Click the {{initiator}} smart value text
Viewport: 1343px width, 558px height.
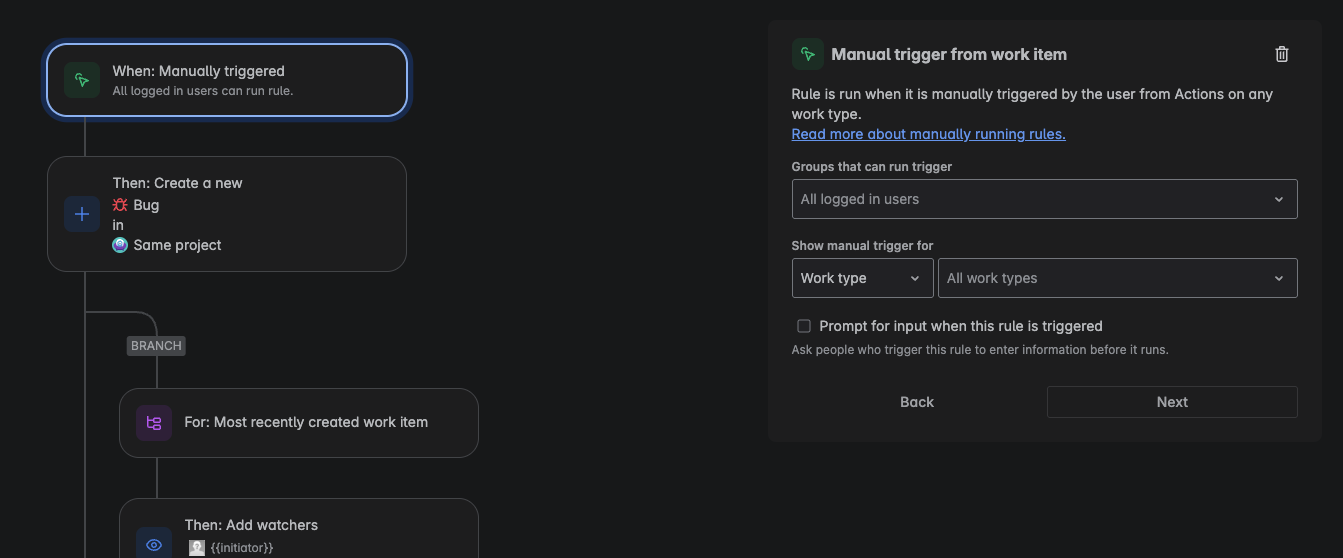[x=242, y=548]
